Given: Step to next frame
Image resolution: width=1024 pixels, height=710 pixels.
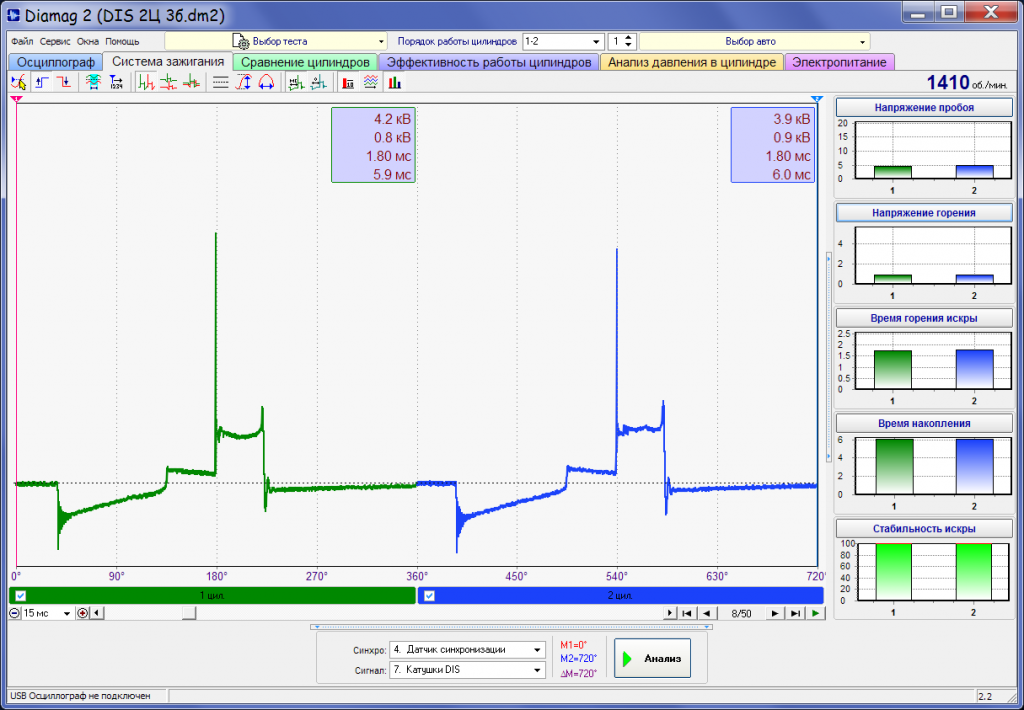Looking at the screenshot, I should [x=775, y=613].
